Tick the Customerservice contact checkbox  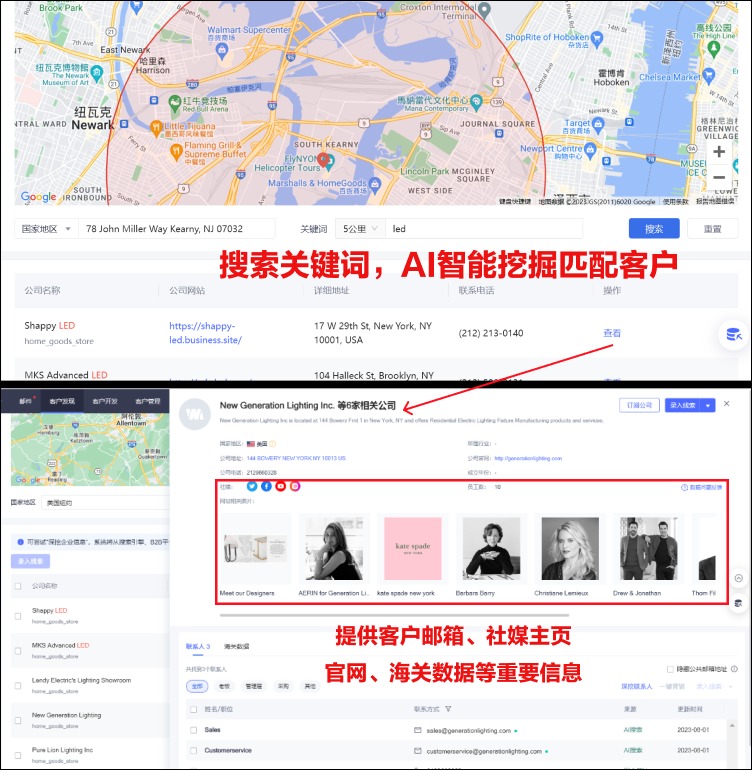pos(194,750)
